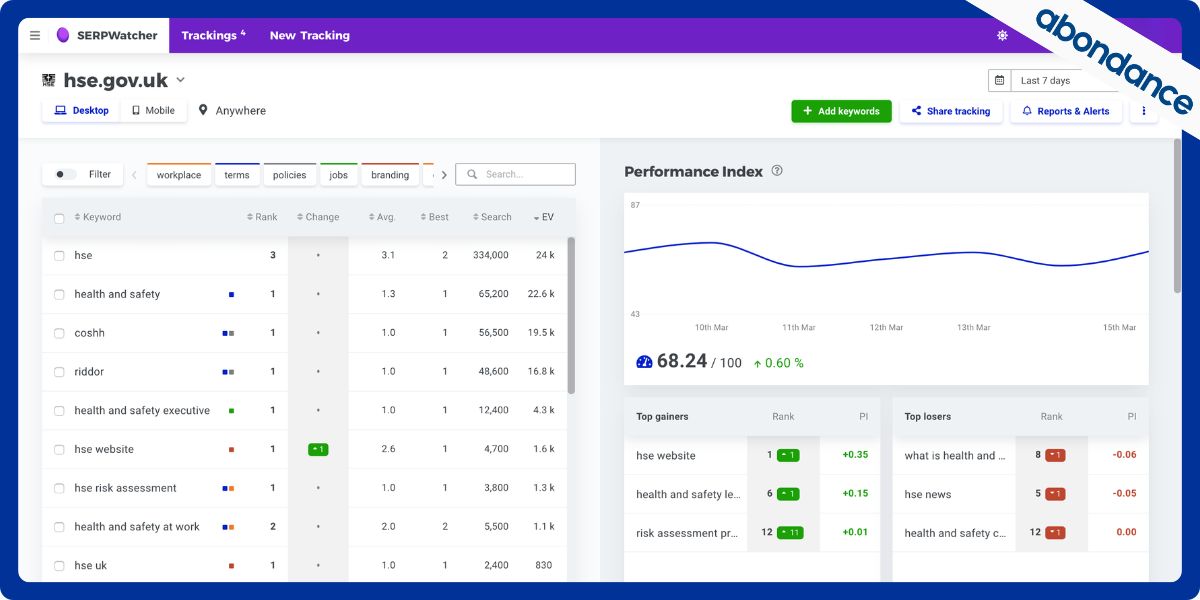Click the right panel scrollbar
Image resolution: width=1200 pixels, height=600 pixels.
point(1177,215)
